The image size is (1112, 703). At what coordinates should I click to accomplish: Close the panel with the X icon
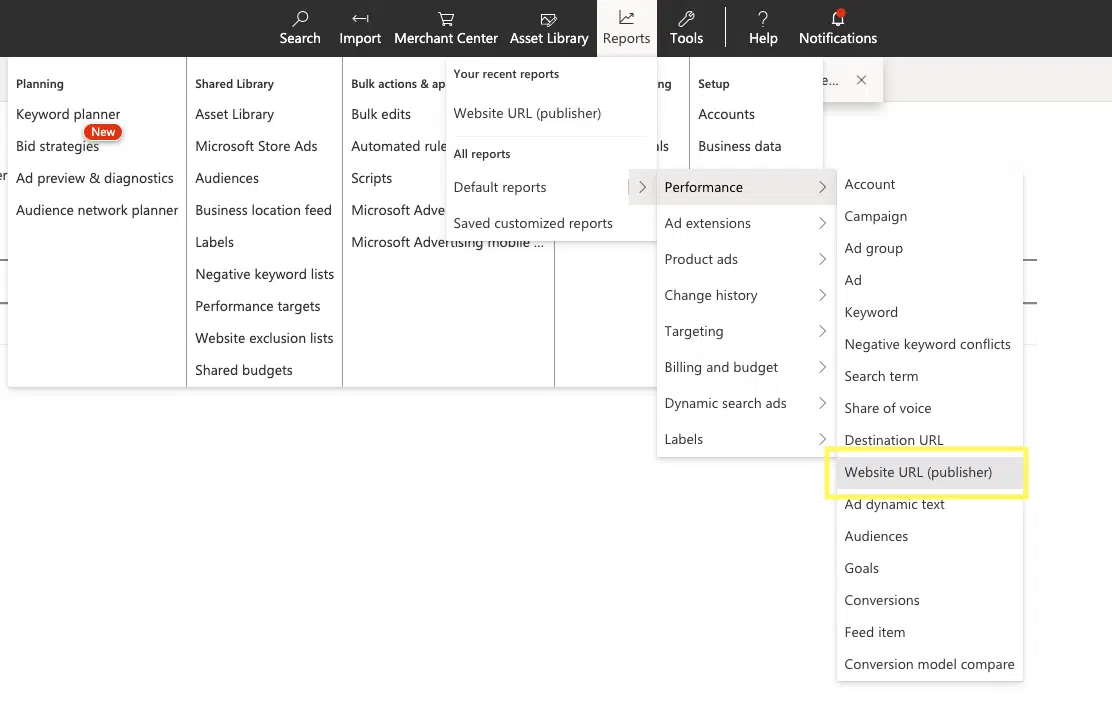coord(861,80)
